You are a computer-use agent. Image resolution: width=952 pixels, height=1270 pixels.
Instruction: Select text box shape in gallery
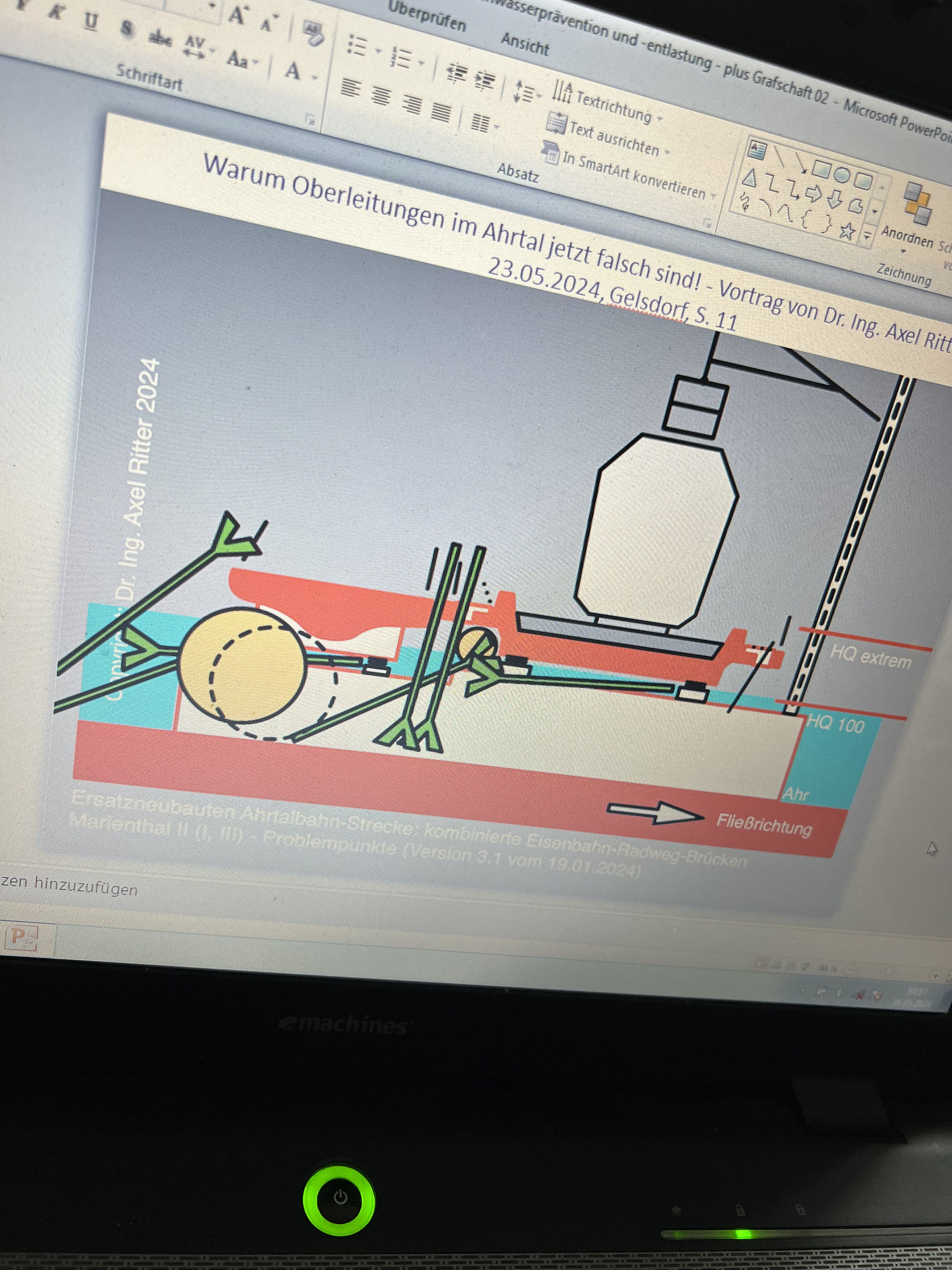[757, 150]
